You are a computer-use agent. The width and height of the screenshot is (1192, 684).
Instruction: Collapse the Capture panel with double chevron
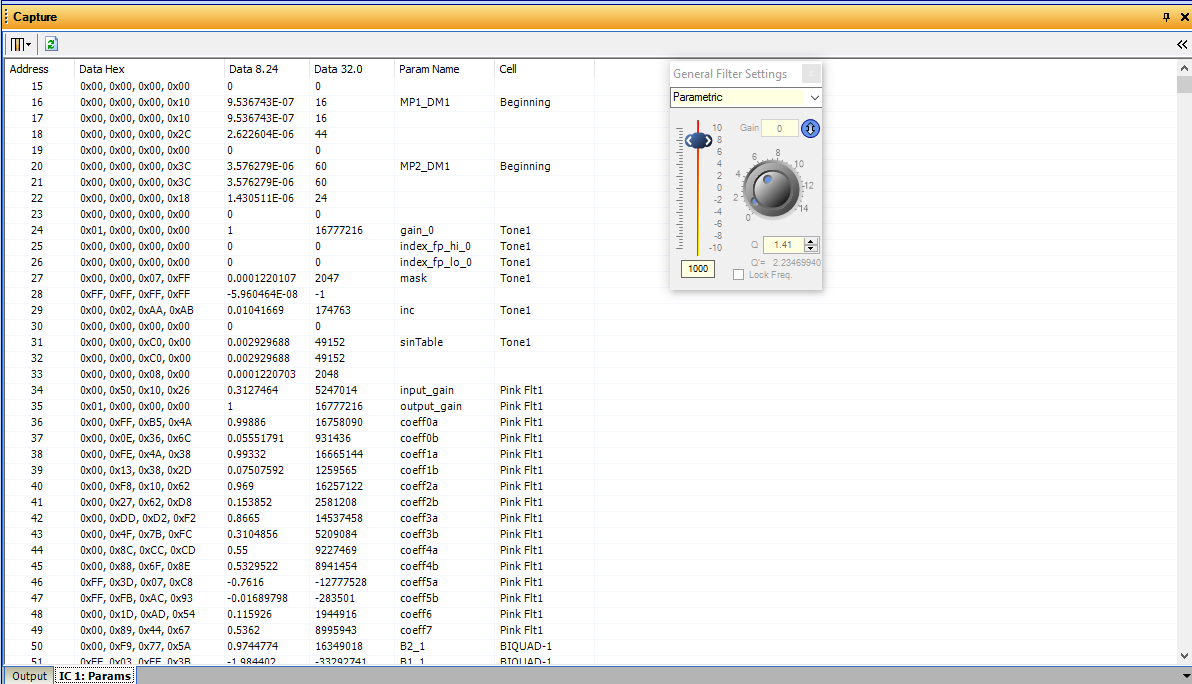[x=1182, y=44]
